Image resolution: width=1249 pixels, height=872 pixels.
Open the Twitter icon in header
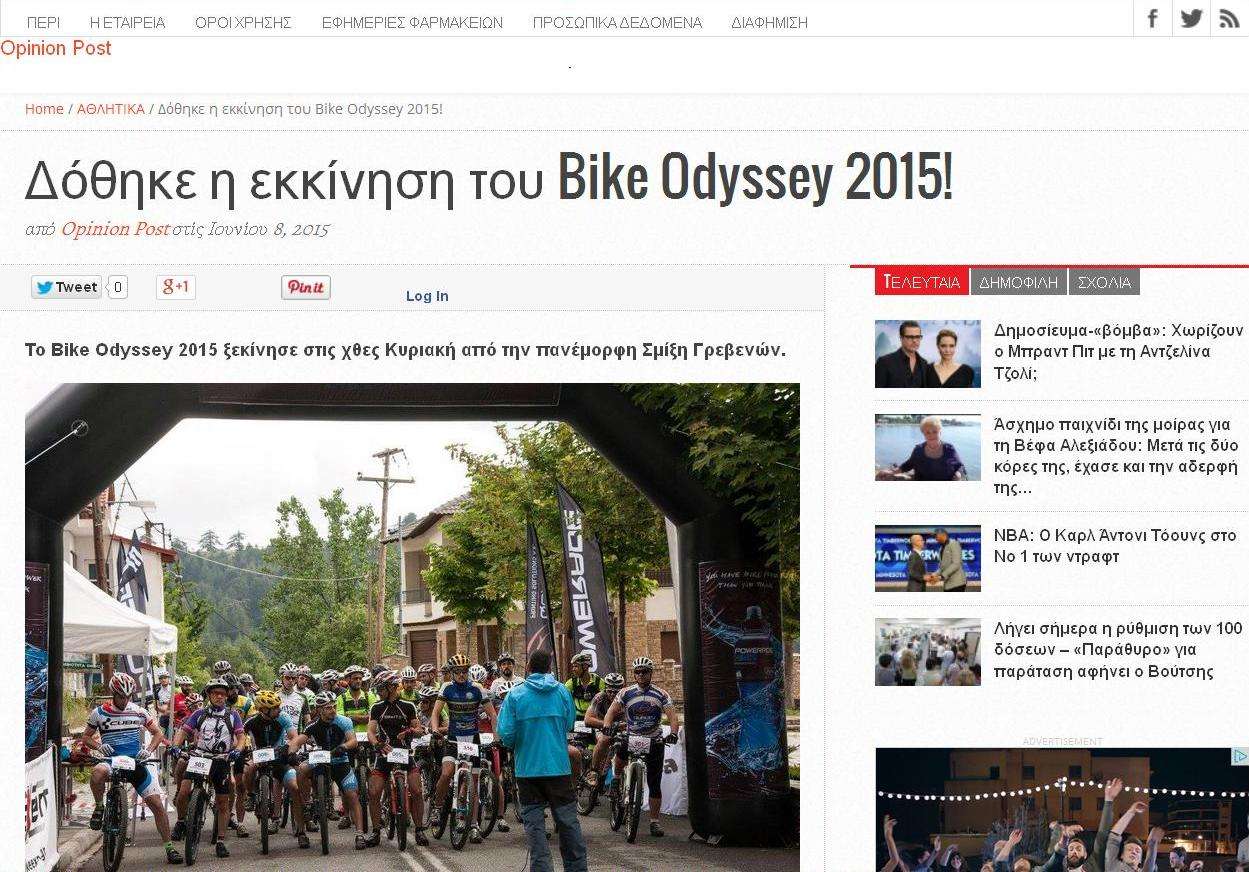coord(1191,18)
